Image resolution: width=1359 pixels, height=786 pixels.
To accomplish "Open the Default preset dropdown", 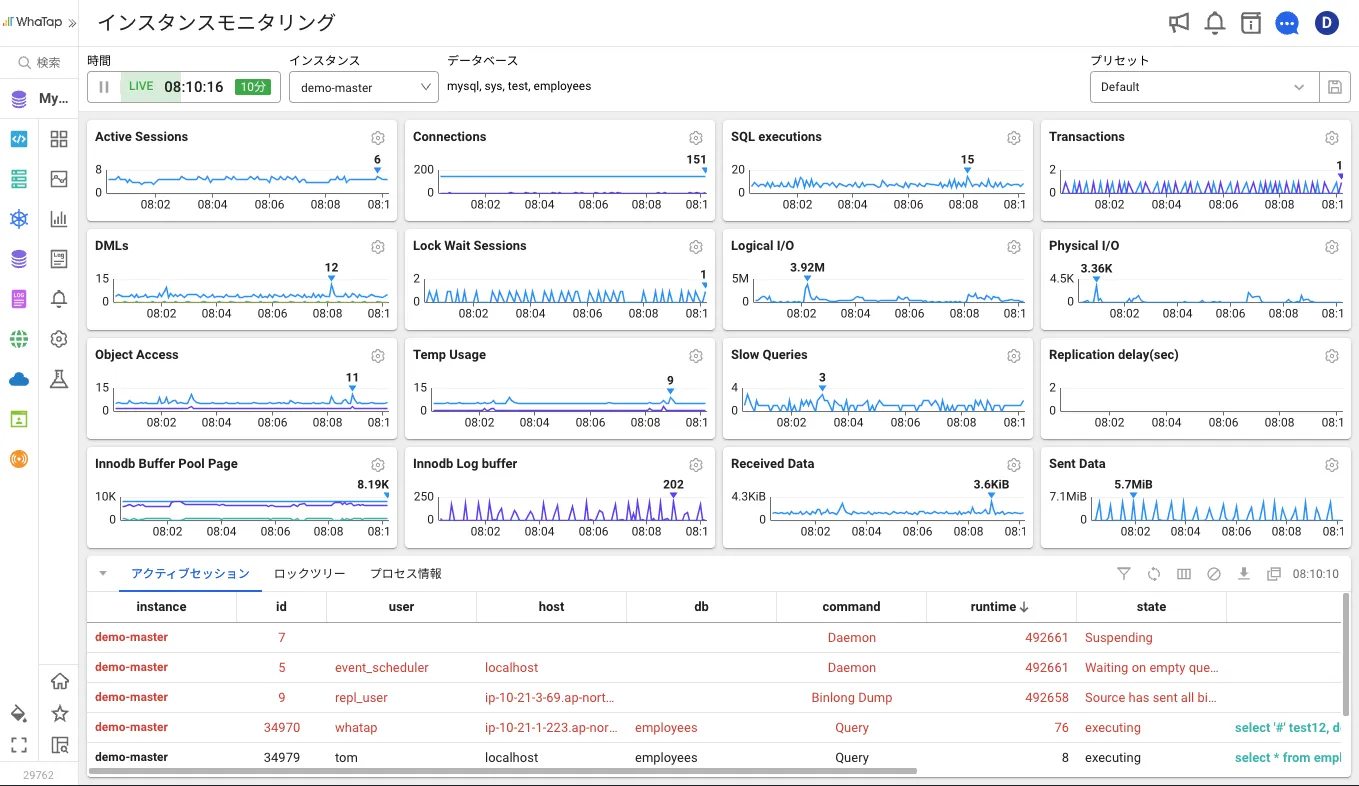I will click(x=1204, y=87).
